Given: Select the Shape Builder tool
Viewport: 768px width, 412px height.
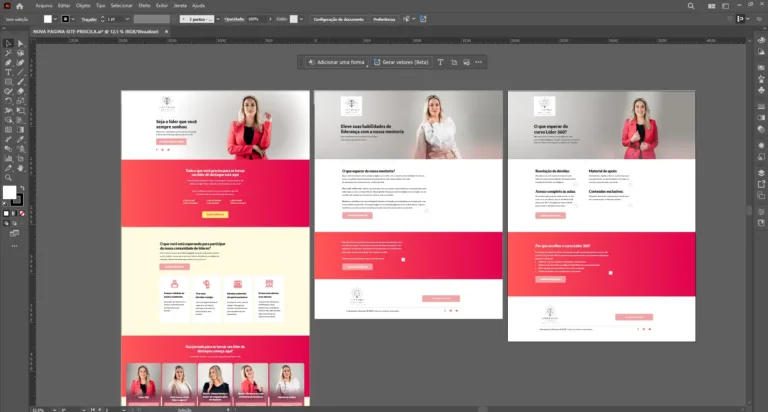Looking at the screenshot, I should coord(8,120).
